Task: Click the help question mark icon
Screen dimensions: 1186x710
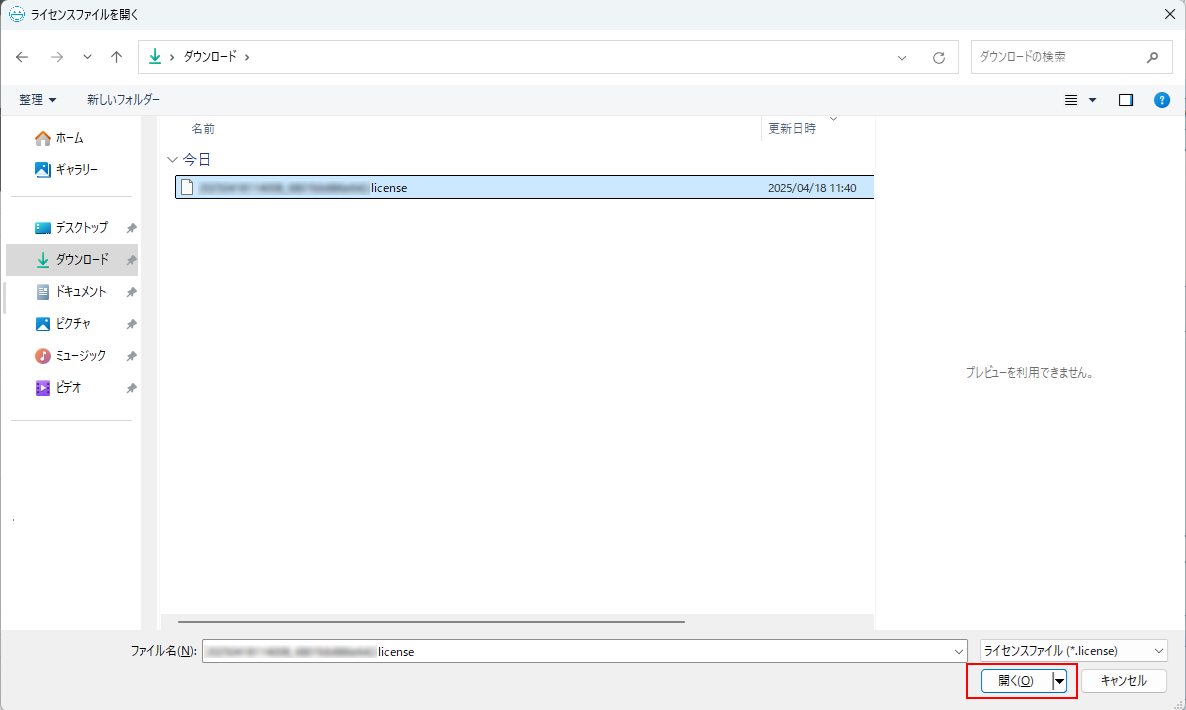Action: [1161, 100]
